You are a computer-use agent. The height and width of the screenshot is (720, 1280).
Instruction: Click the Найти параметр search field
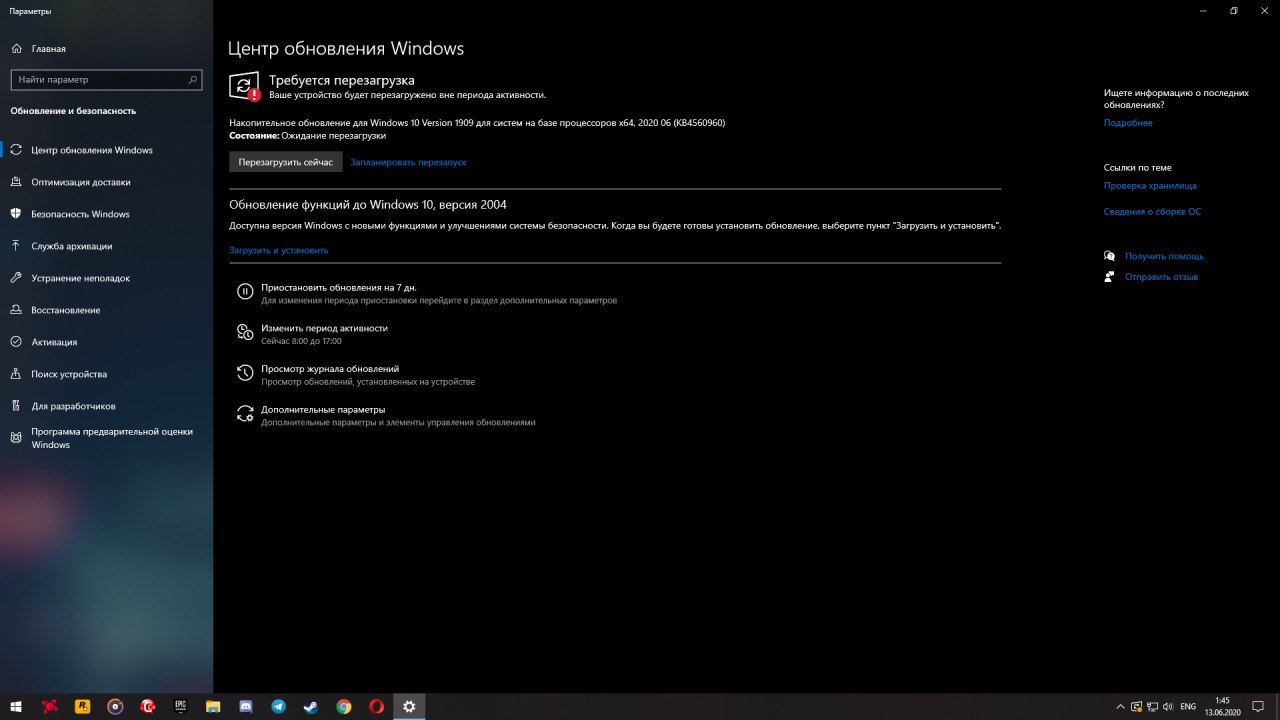point(106,79)
